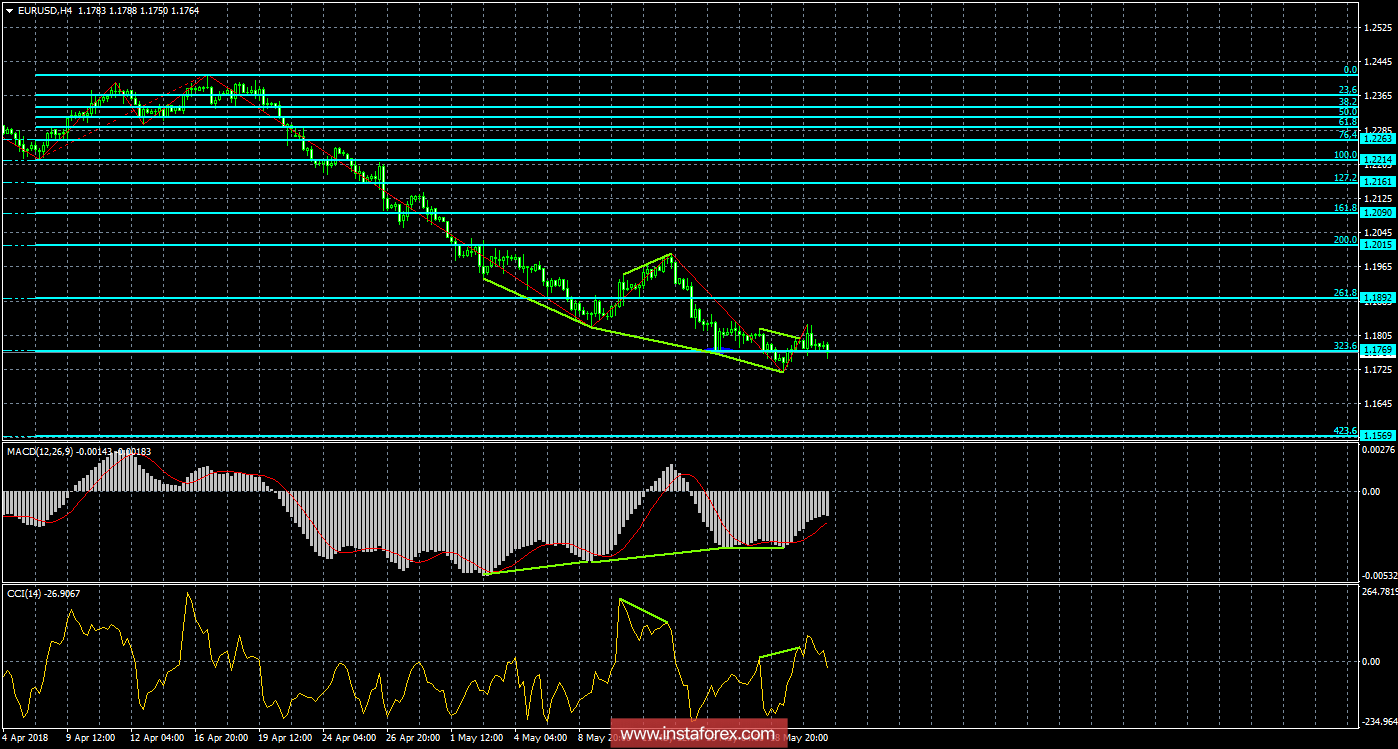Select the 161.8 Fibonacci level label
The height and width of the screenshot is (749, 1398).
pyautogui.click(x=1345, y=207)
